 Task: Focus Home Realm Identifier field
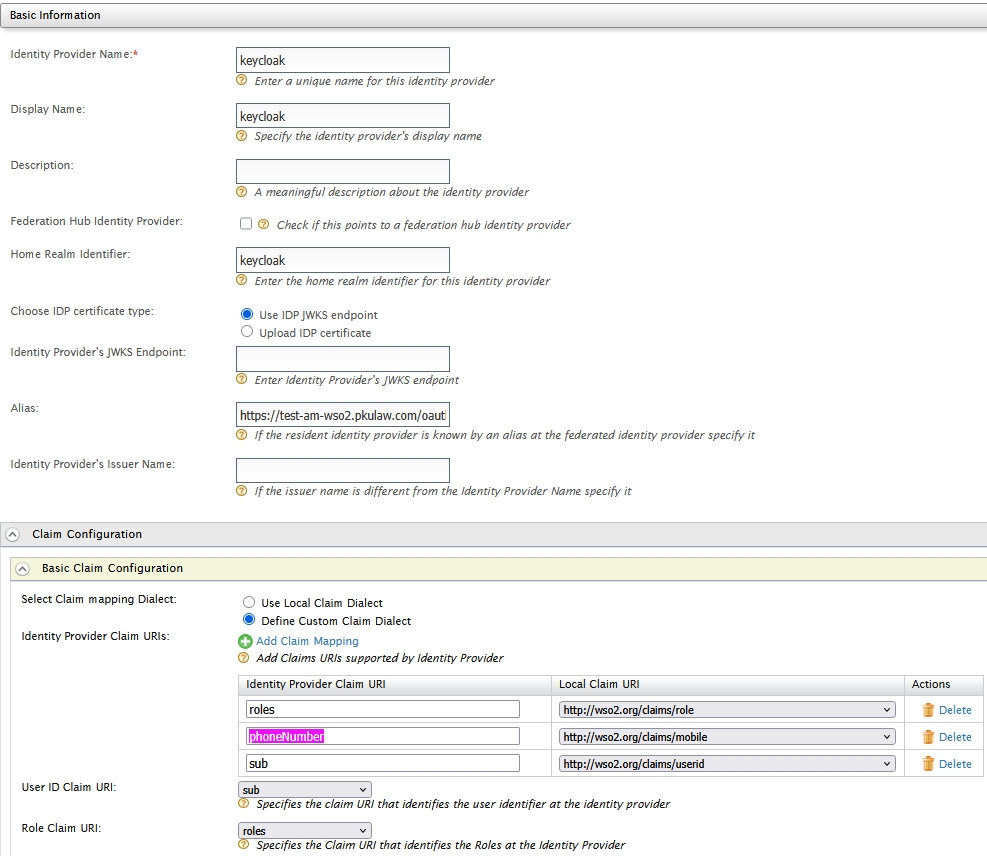tap(343, 260)
